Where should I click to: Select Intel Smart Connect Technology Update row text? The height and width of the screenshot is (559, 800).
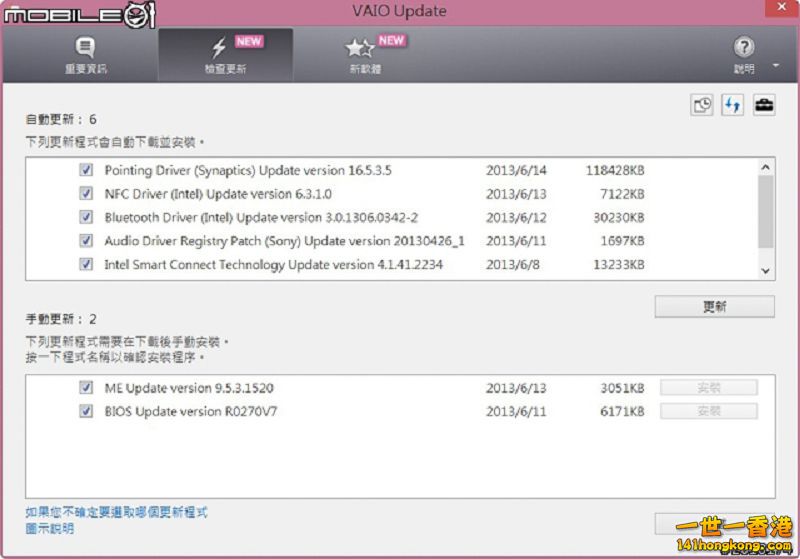(x=273, y=265)
